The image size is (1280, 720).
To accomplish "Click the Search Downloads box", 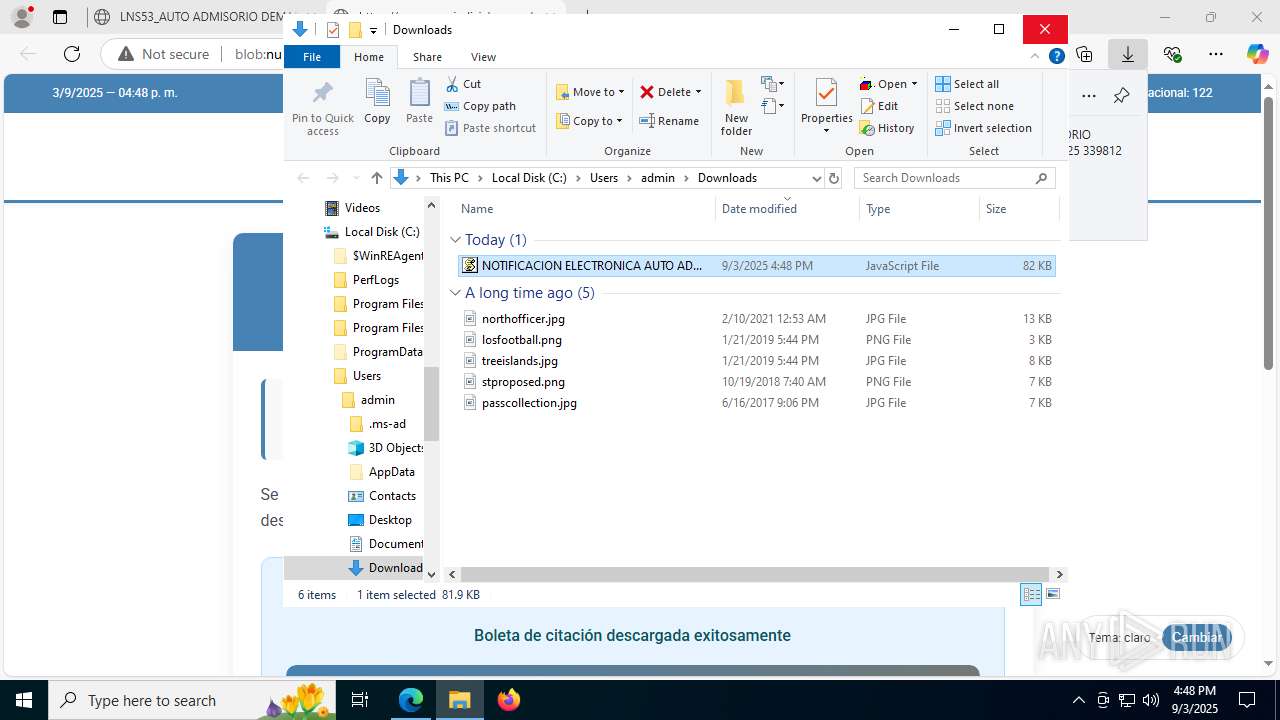I will pyautogui.click(x=955, y=178).
